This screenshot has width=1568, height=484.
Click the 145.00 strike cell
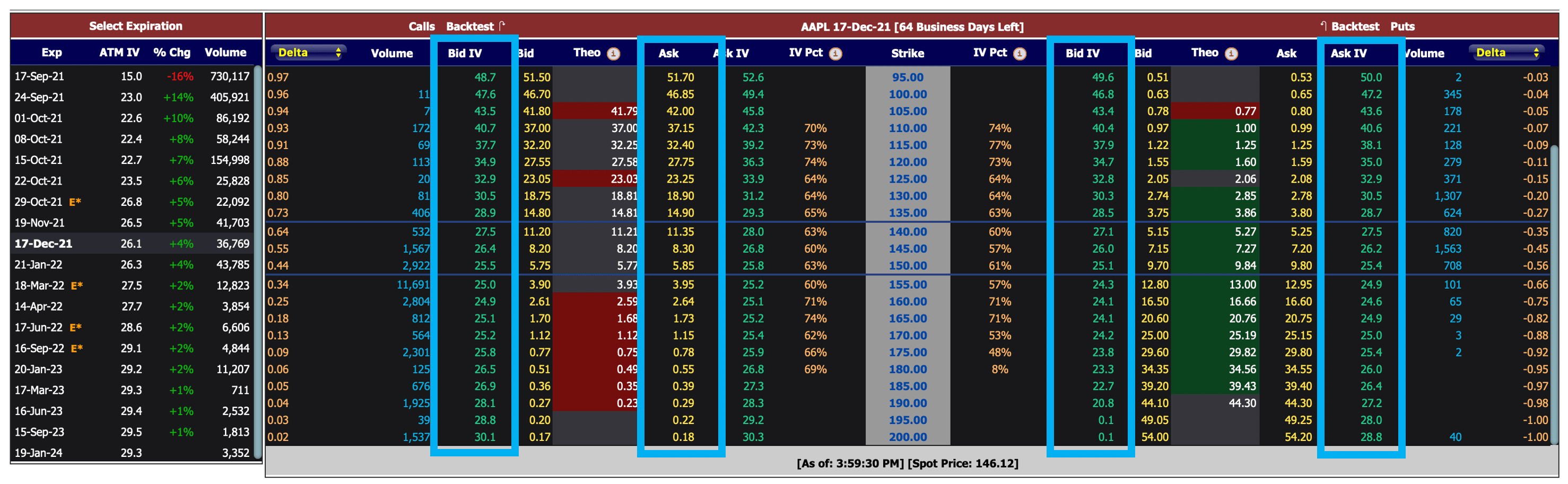908,248
